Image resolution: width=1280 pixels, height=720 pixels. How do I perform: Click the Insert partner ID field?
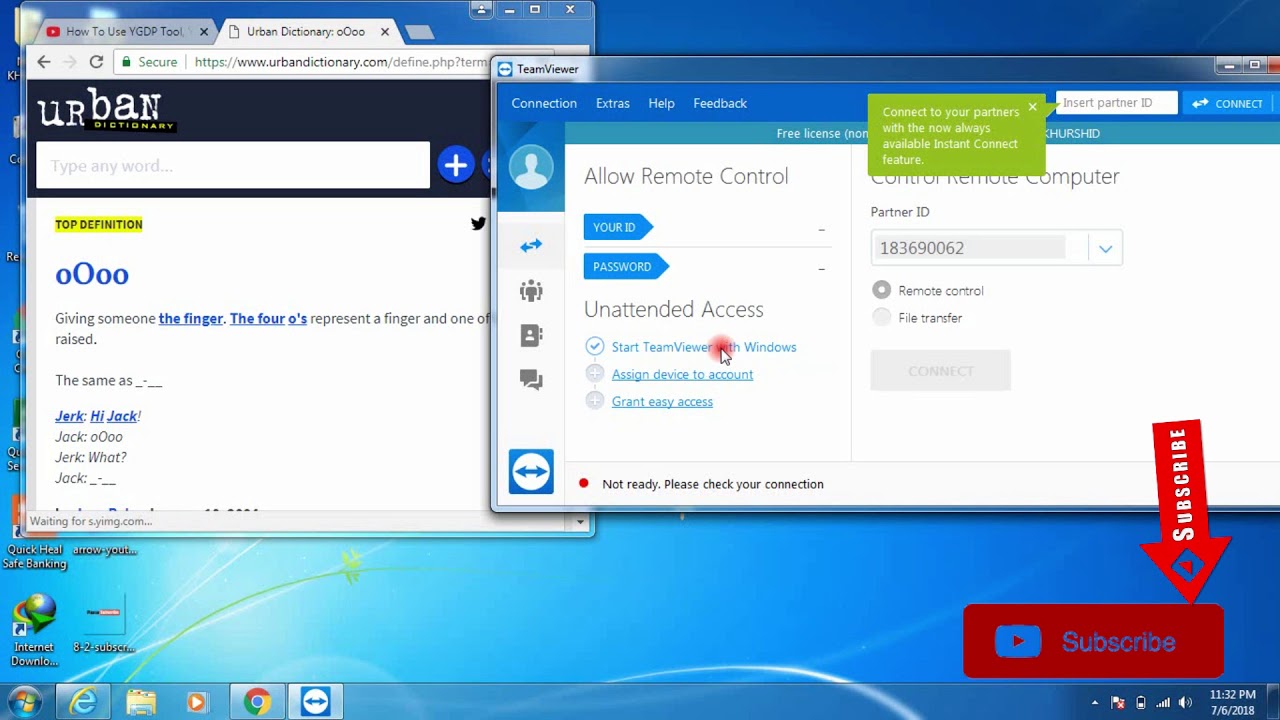pos(1117,102)
